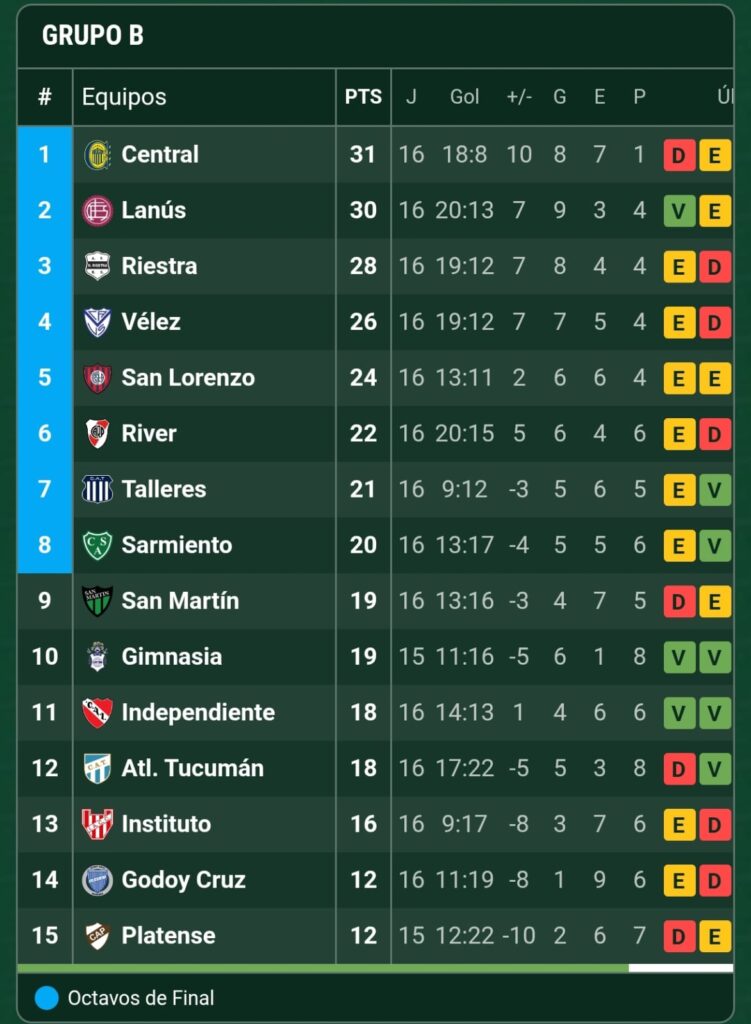The height and width of the screenshot is (1024, 751).
Task: Click the Vélez club crest
Action: (x=97, y=322)
